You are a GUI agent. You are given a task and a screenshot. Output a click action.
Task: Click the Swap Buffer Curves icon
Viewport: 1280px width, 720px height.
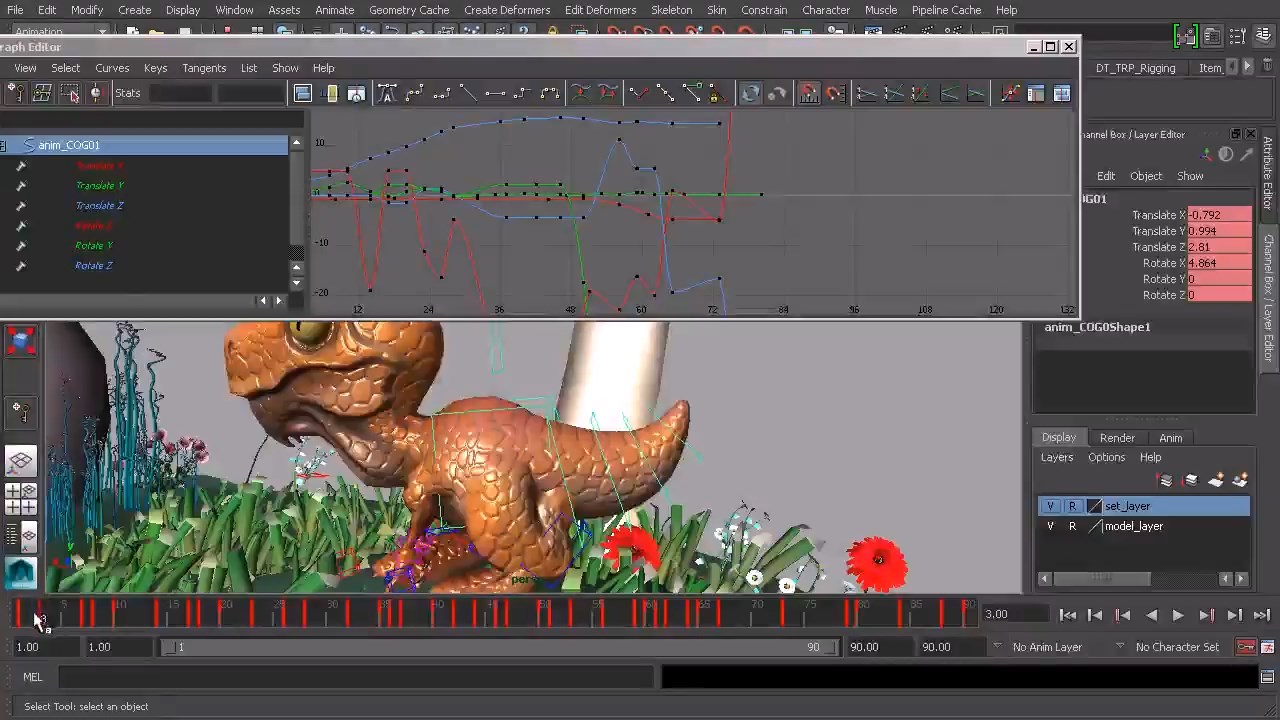pyautogui.click(x=607, y=93)
